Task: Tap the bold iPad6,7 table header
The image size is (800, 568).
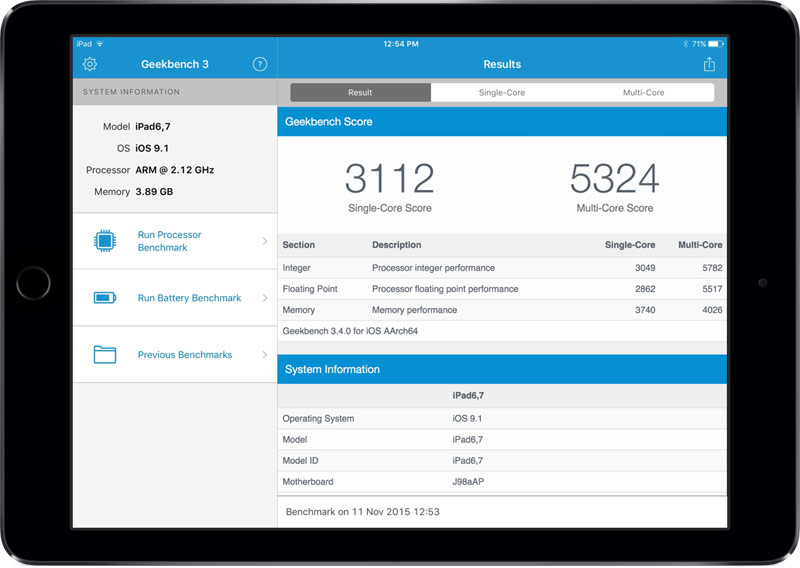Action: click(x=468, y=396)
